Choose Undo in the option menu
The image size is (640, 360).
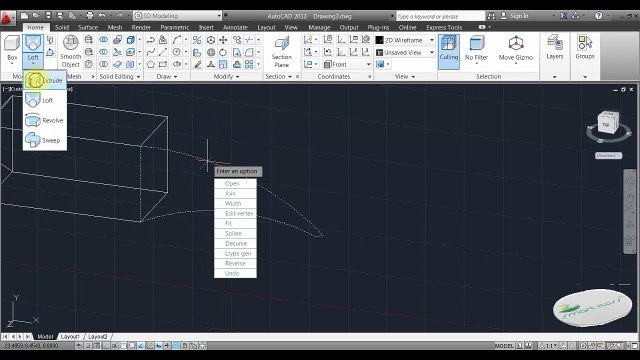(x=235, y=273)
